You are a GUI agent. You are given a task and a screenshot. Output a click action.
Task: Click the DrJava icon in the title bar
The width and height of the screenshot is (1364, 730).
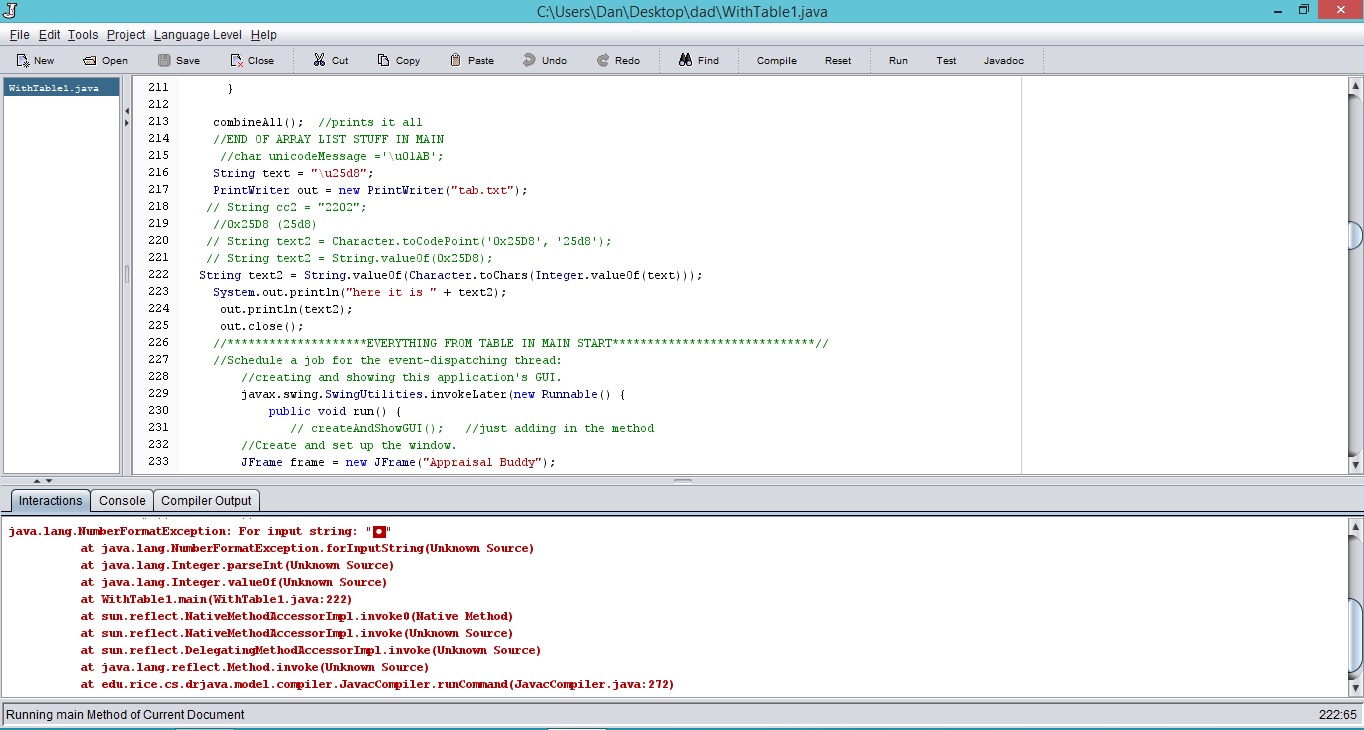point(12,11)
